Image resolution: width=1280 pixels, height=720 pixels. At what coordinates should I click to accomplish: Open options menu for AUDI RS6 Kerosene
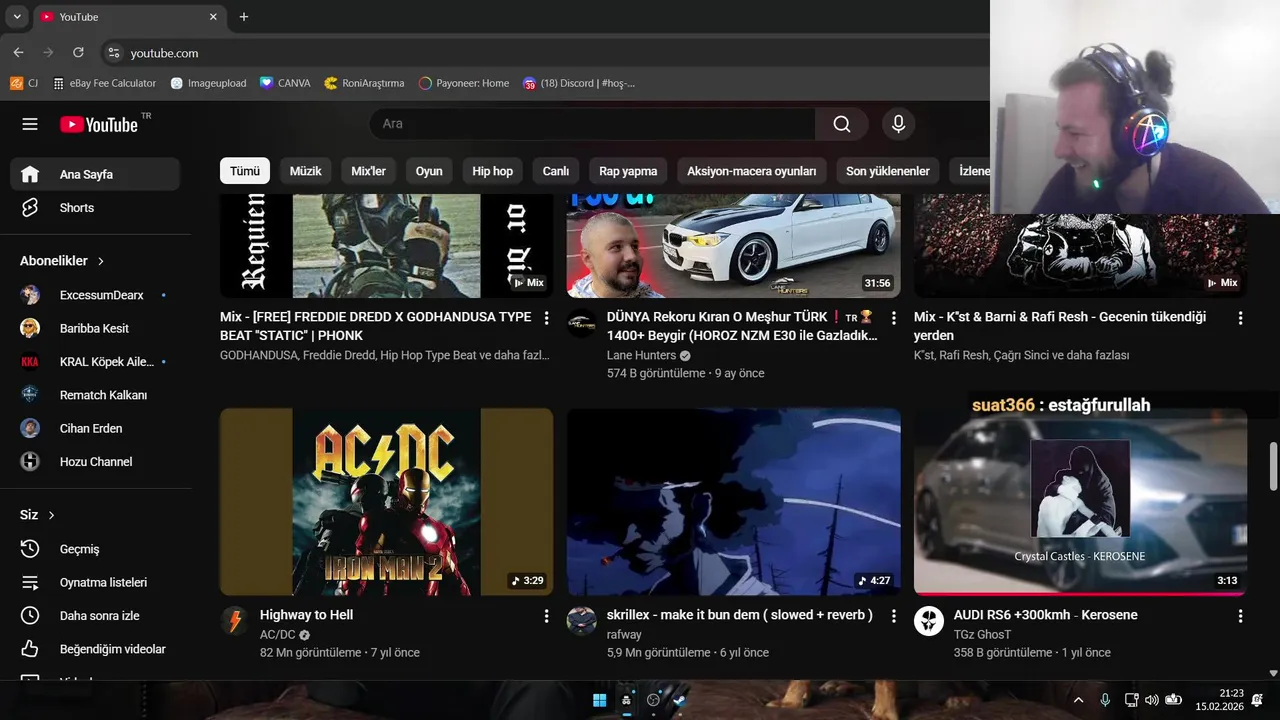coord(1240,616)
